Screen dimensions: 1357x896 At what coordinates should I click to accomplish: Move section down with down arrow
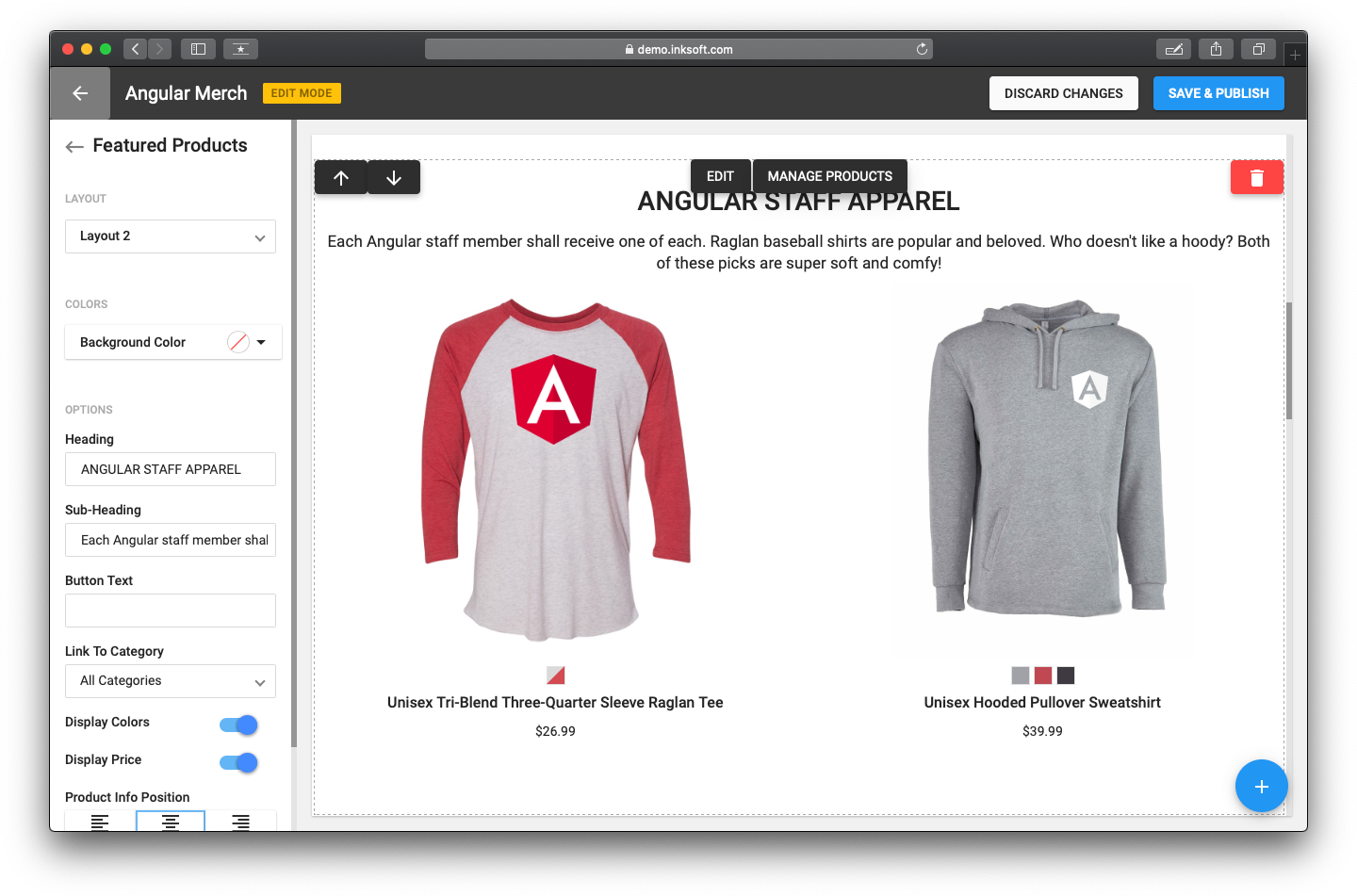pyautogui.click(x=394, y=177)
